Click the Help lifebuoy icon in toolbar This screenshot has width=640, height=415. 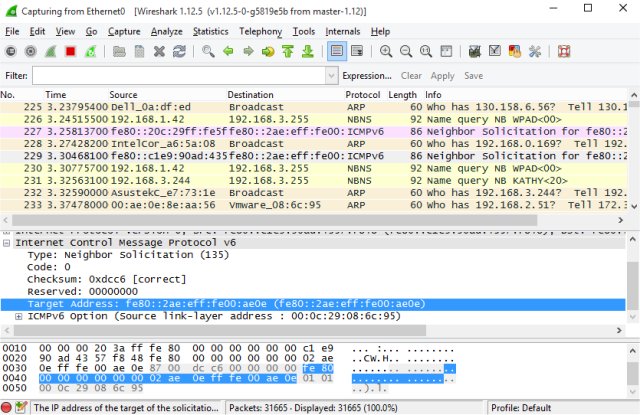tap(564, 50)
